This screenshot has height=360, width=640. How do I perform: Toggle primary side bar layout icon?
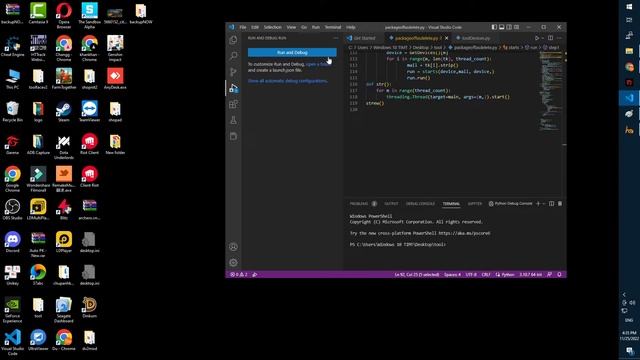[x=494, y=27]
